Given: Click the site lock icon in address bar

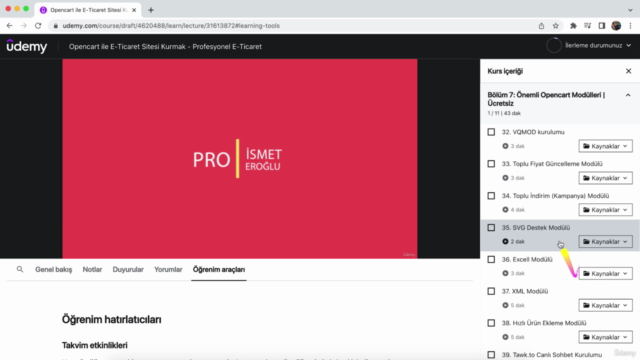Looking at the screenshot, I should tap(56, 26).
